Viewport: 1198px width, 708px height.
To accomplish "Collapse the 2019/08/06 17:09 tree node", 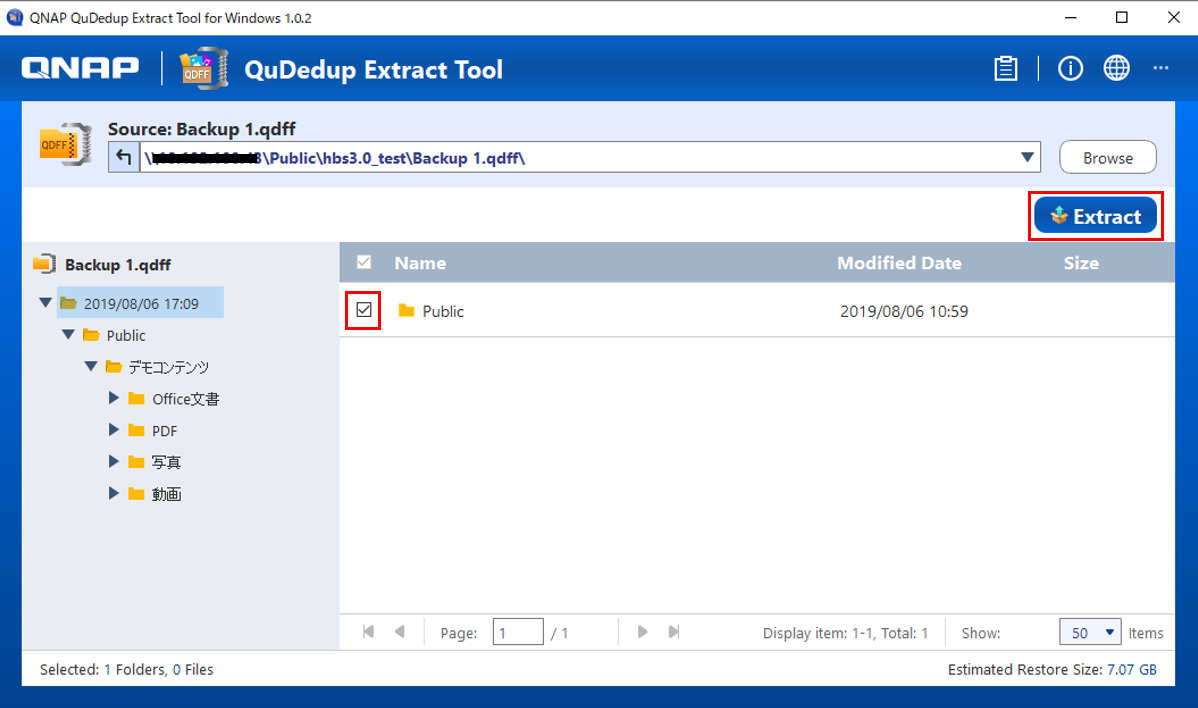I will [x=45, y=303].
